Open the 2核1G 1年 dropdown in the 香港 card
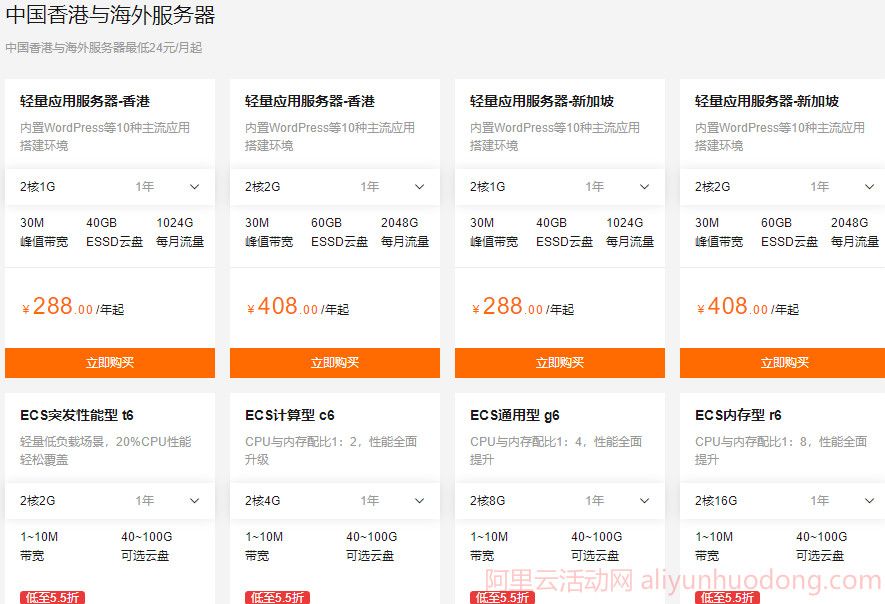885x604 pixels. (x=109, y=187)
